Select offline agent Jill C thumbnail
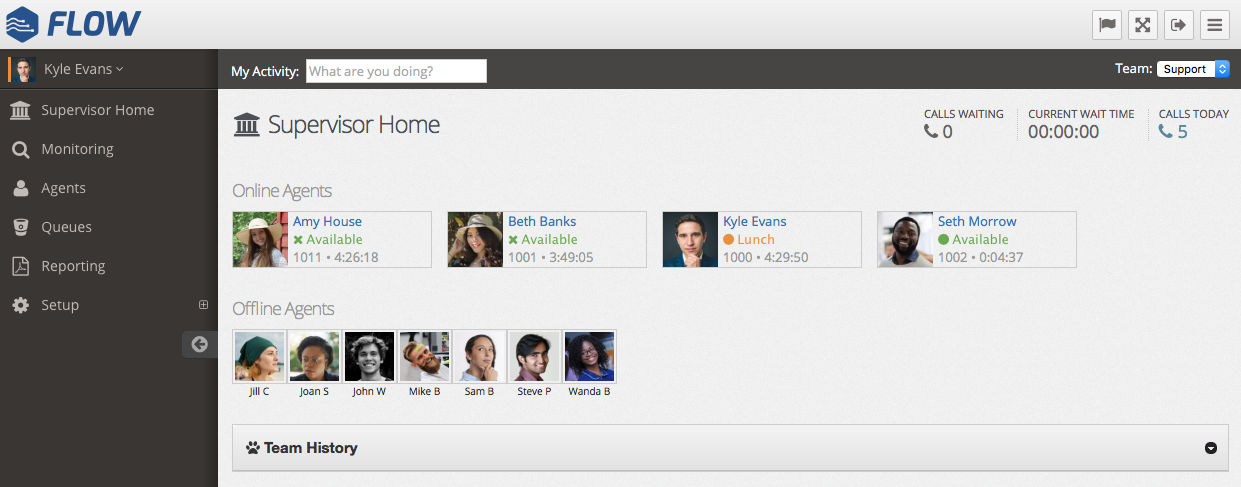 (259, 357)
